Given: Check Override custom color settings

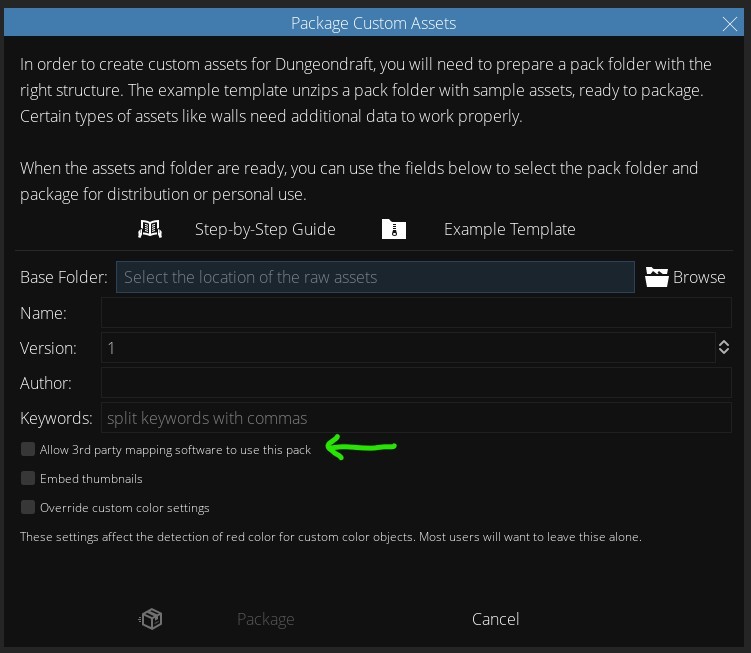Looking at the screenshot, I should (28, 508).
